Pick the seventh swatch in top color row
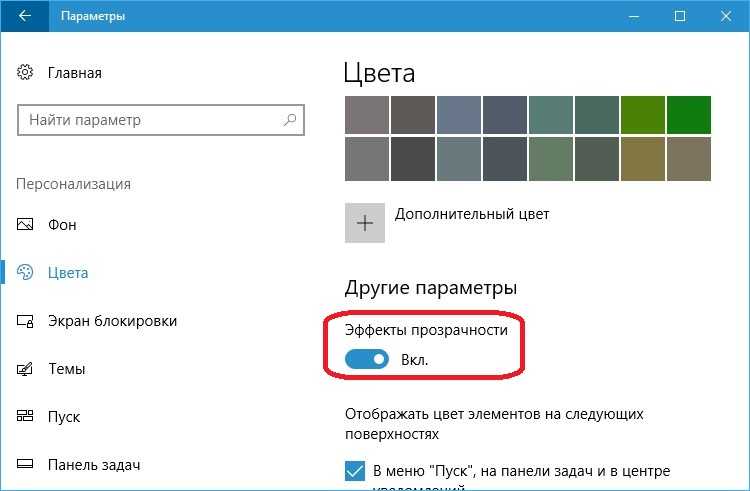The width and height of the screenshot is (750, 491). (643, 115)
